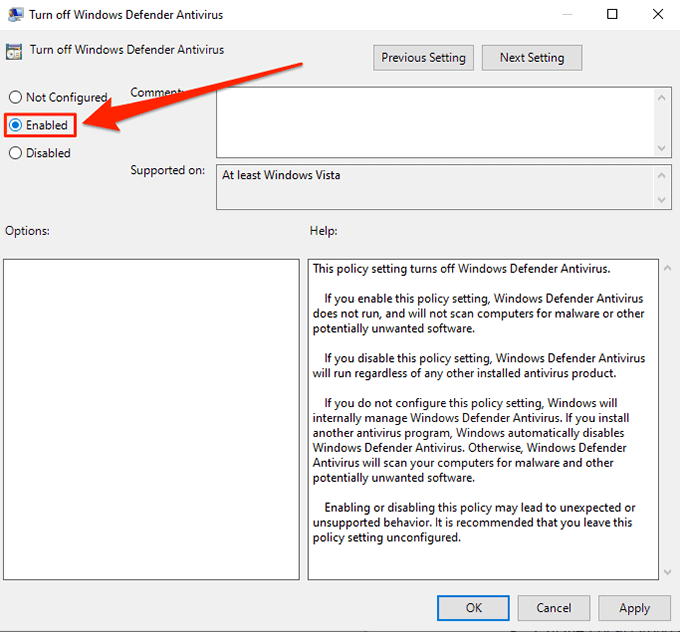Select the Enabled radio option
Viewport: 680px width, 632px height.
point(16,125)
